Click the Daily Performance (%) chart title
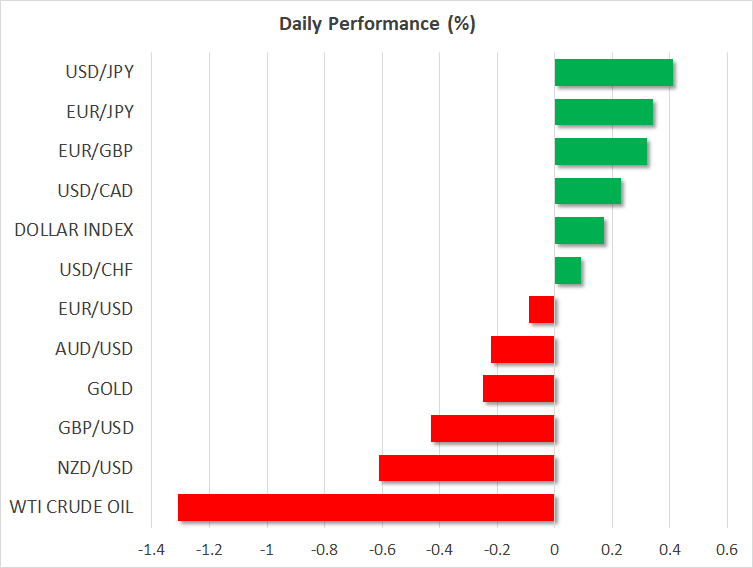753x568 pixels. [x=376, y=25]
